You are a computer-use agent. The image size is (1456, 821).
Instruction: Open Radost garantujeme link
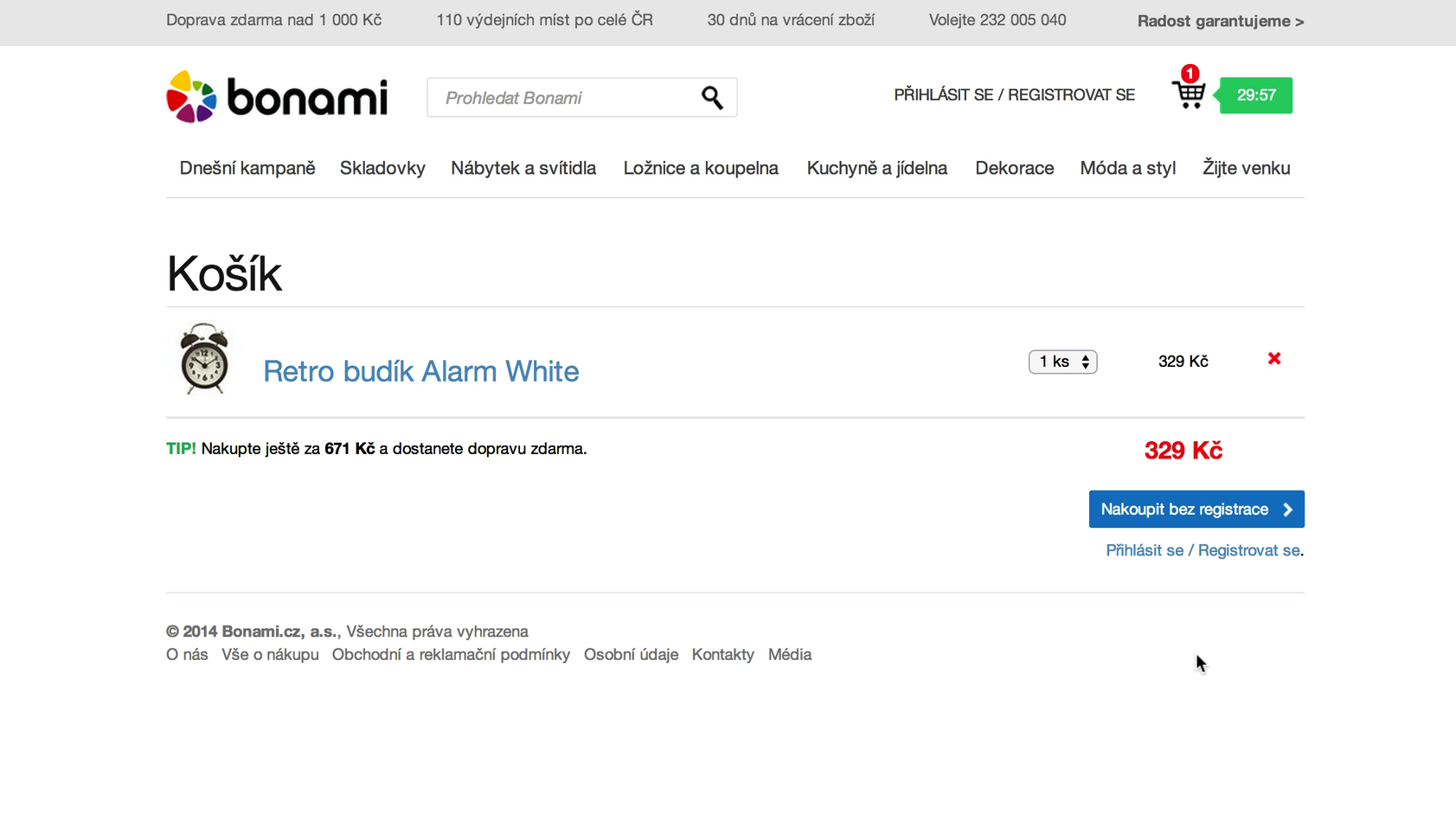(1221, 21)
